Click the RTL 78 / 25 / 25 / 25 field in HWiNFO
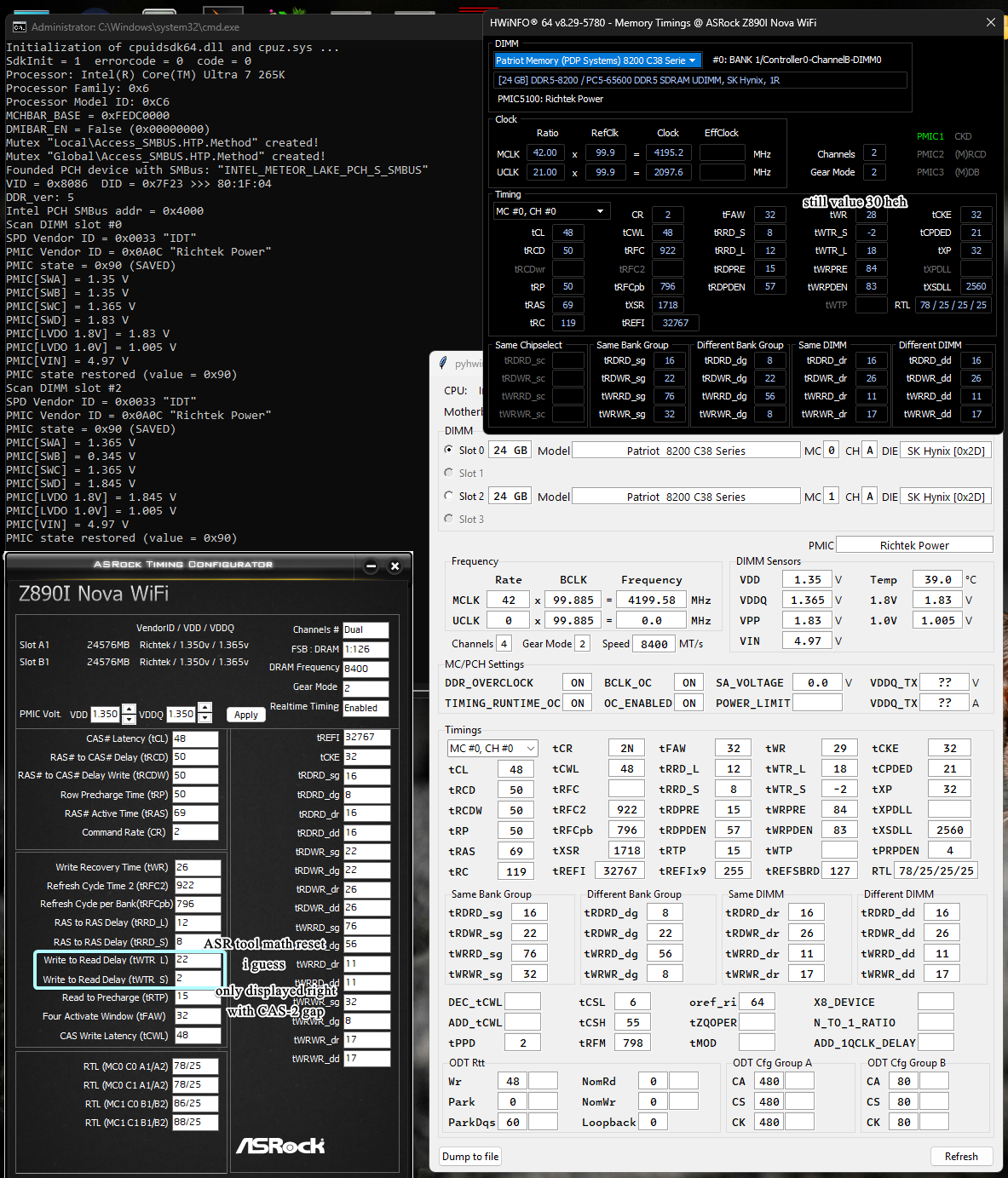The image size is (1008, 1178). [x=953, y=305]
